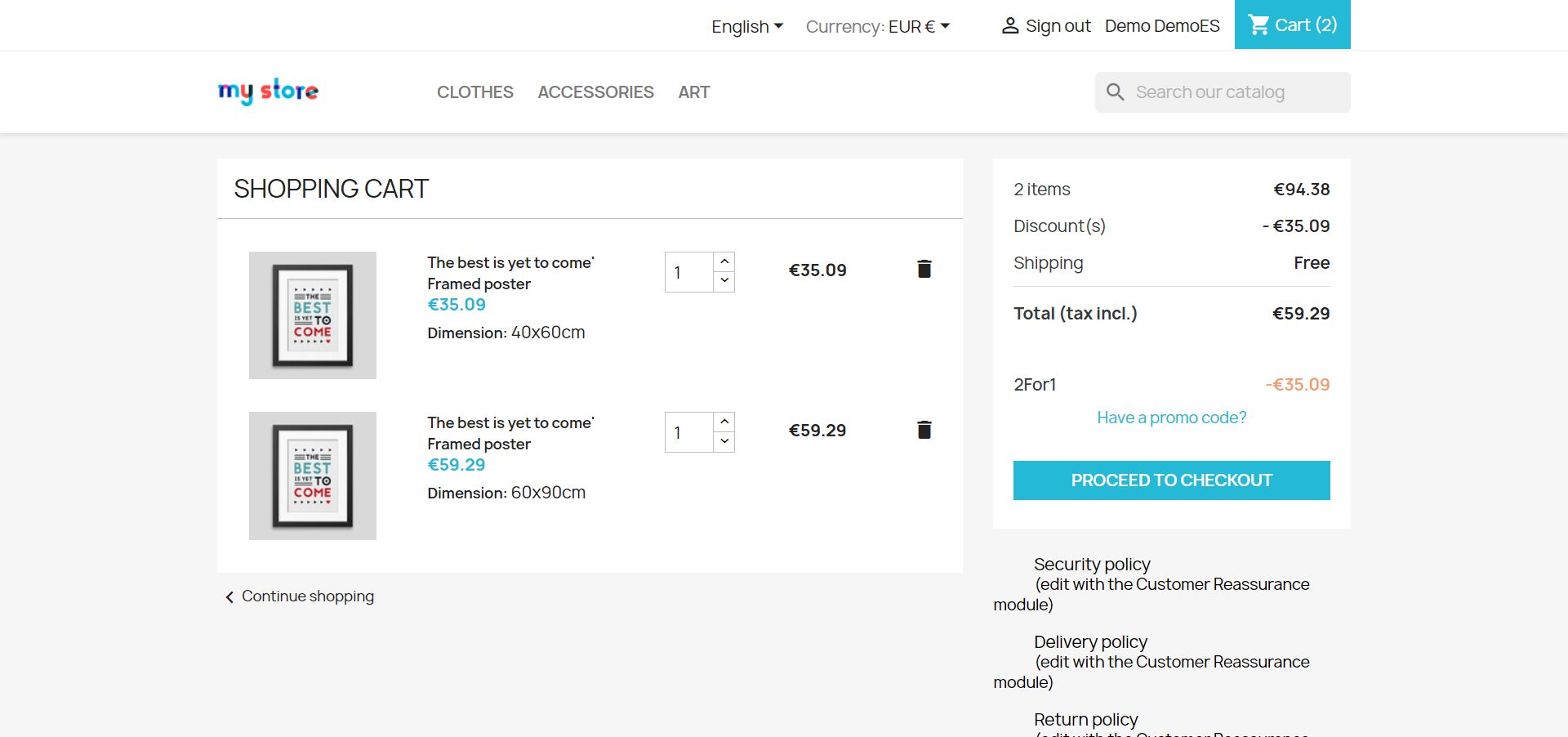Remove the 60x90cm framed poster using trash icon

tap(924, 430)
